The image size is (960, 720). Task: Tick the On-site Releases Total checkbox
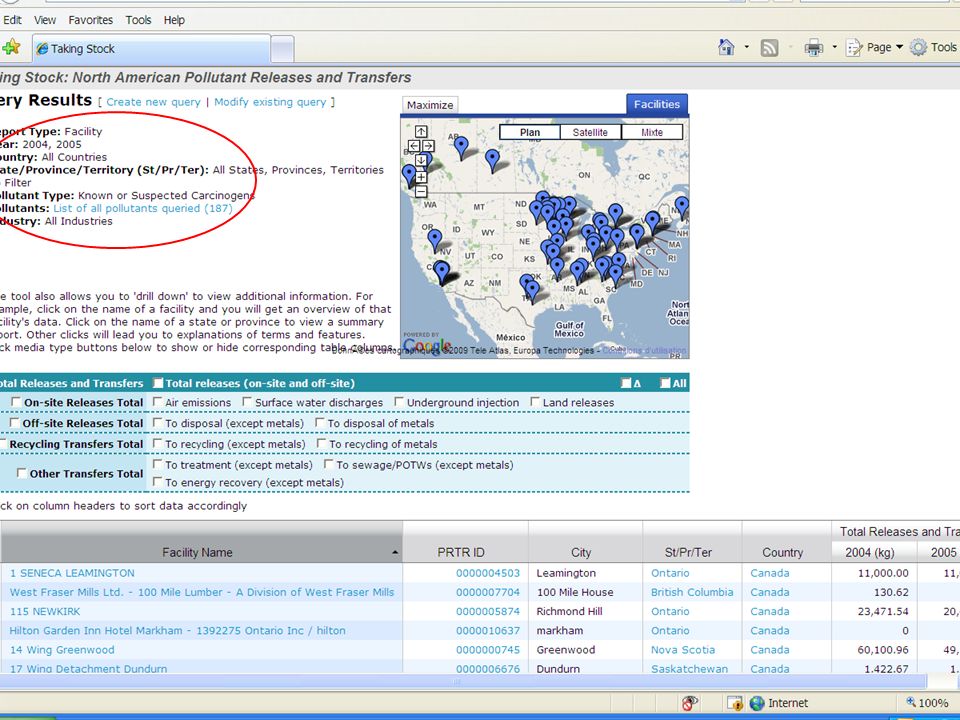pyautogui.click(x=17, y=402)
